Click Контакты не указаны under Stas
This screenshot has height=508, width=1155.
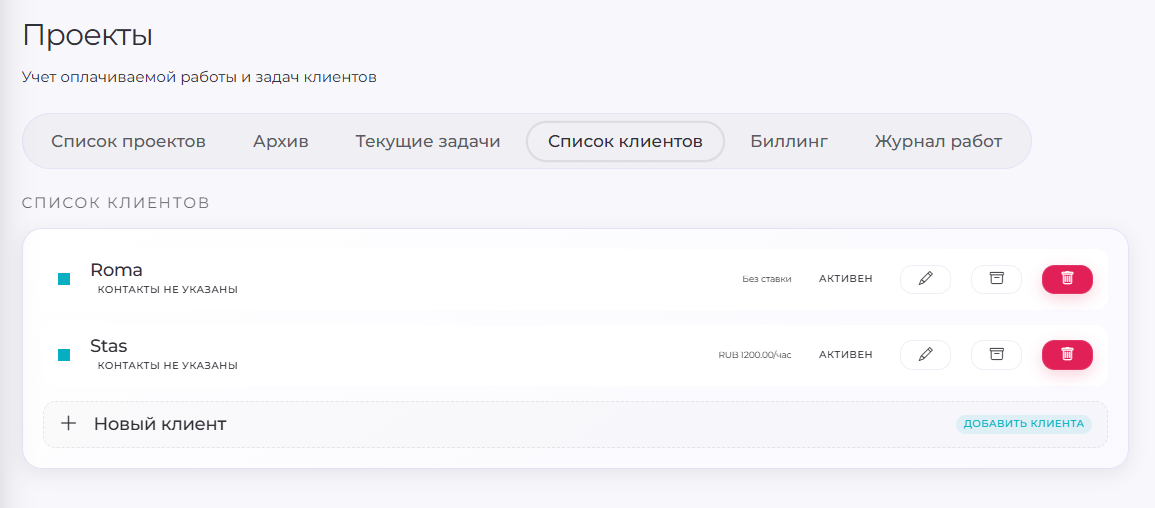pyautogui.click(x=168, y=366)
